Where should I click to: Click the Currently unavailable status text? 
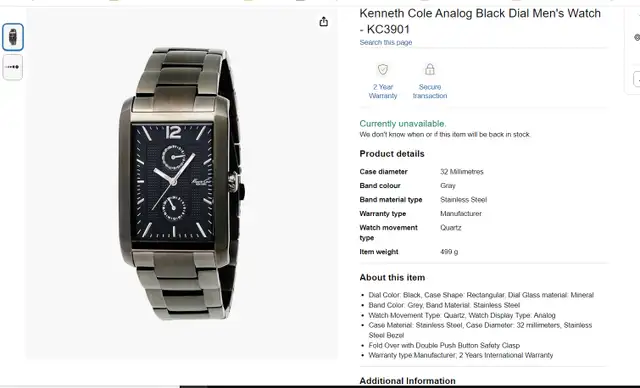402,124
